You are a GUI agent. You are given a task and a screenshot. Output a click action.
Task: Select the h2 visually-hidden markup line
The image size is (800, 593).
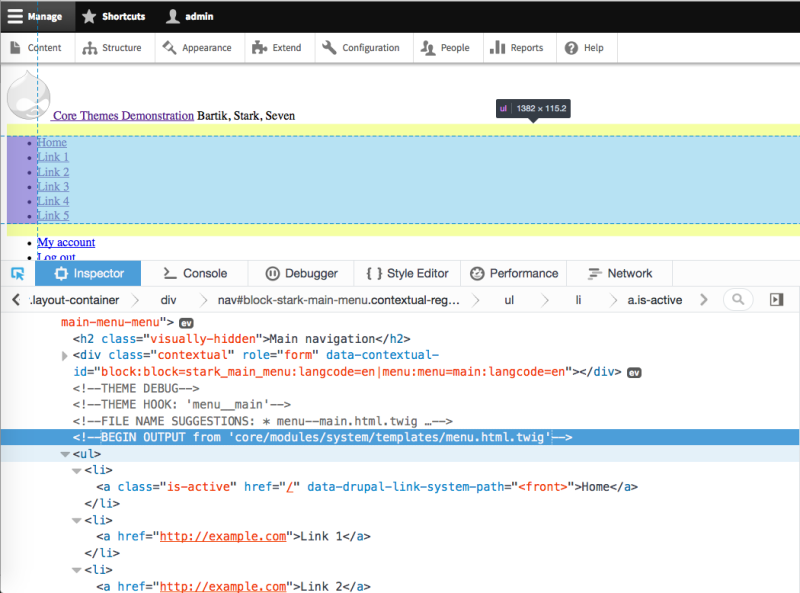coord(242,339)
